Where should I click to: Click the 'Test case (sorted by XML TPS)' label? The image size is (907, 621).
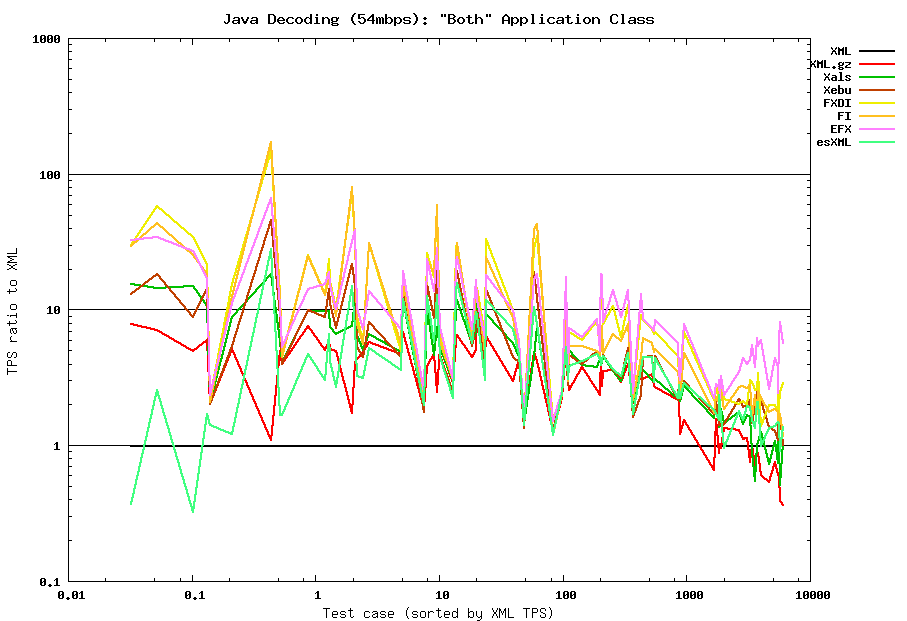438,612
